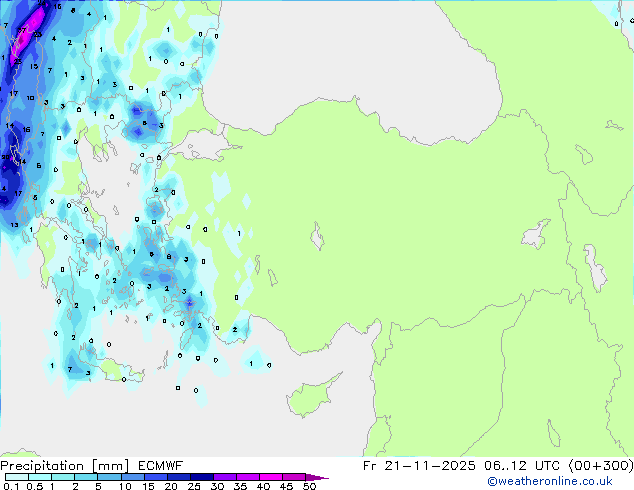Click the '25' legend scale label
This screenshot has width=634, height=490.
click(x=194, y=486)
